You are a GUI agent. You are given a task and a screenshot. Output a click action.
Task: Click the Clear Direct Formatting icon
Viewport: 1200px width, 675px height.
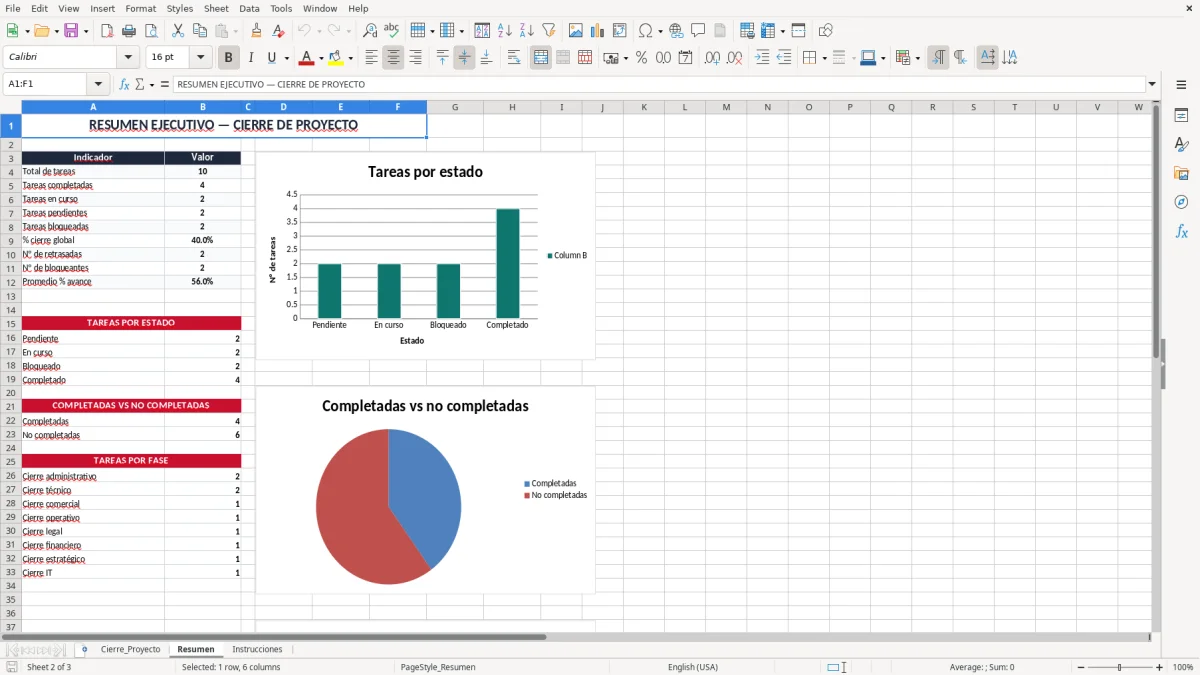[x=279, y=31]
